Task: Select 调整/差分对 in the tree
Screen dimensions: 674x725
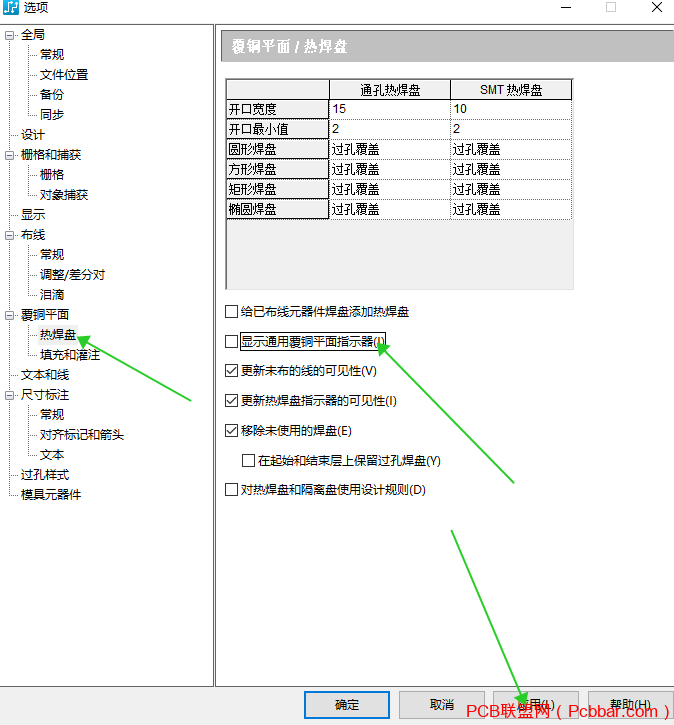Action: click(x=72, y=275)
